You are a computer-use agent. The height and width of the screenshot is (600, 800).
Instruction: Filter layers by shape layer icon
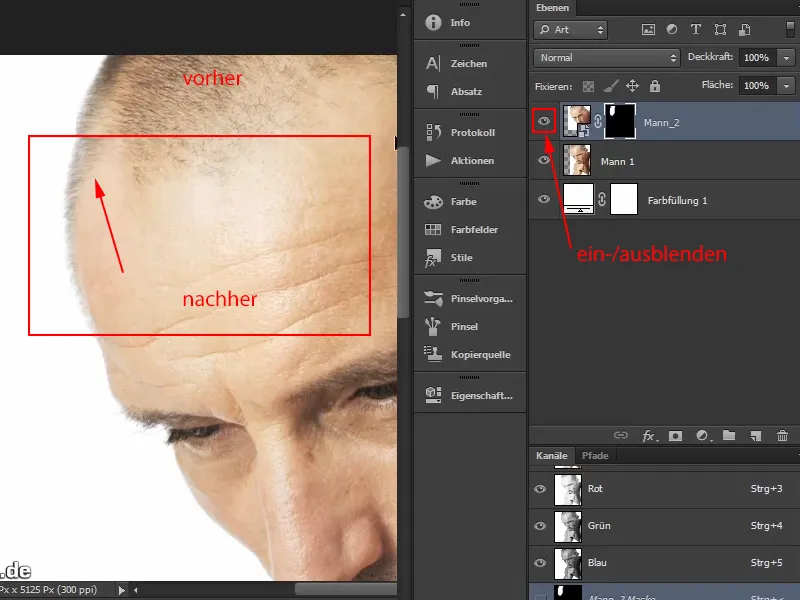[720, 30]
